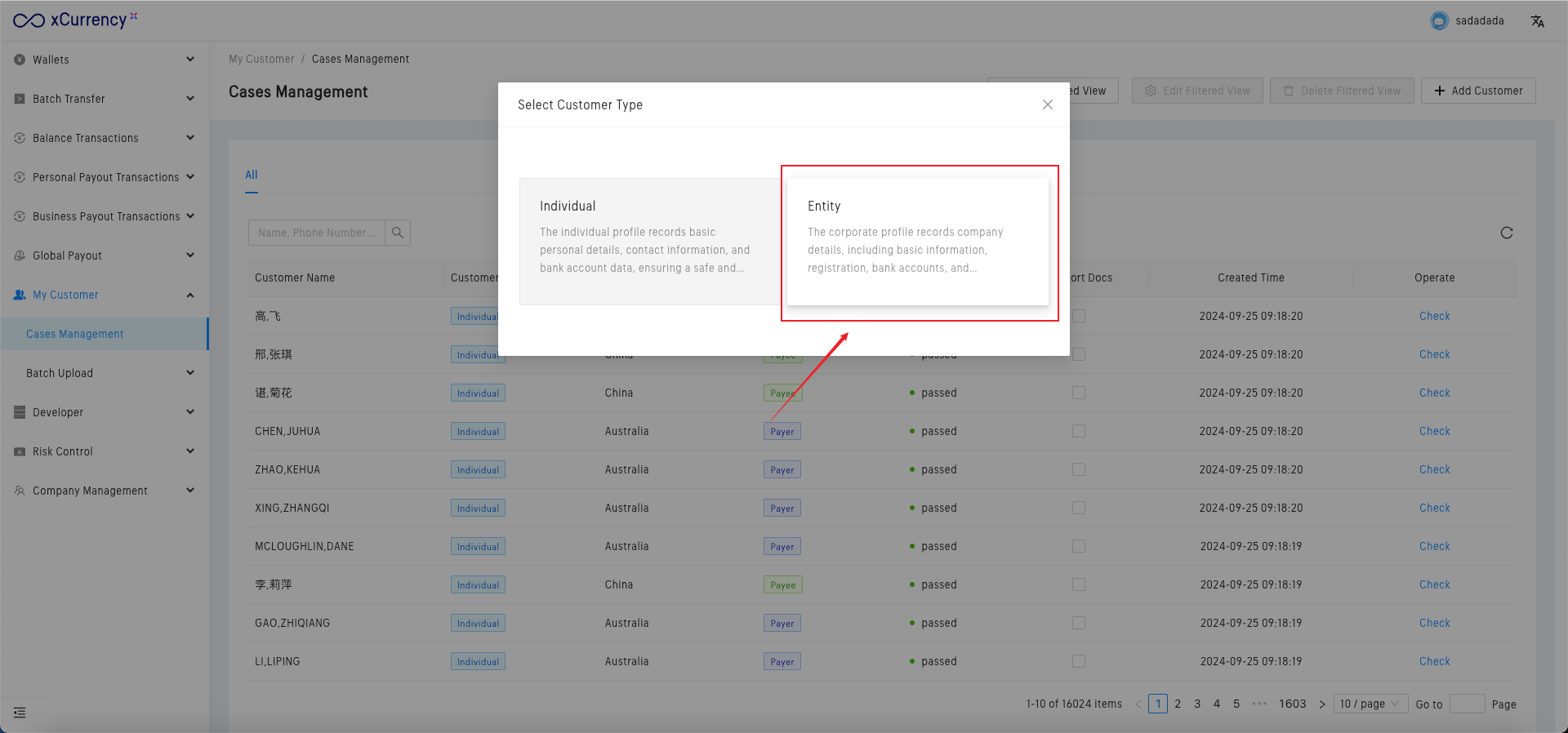1568x733 pixels.
Task: Choose the Individual customer type card
Action: pyautogui.click(x=650, y=242)
